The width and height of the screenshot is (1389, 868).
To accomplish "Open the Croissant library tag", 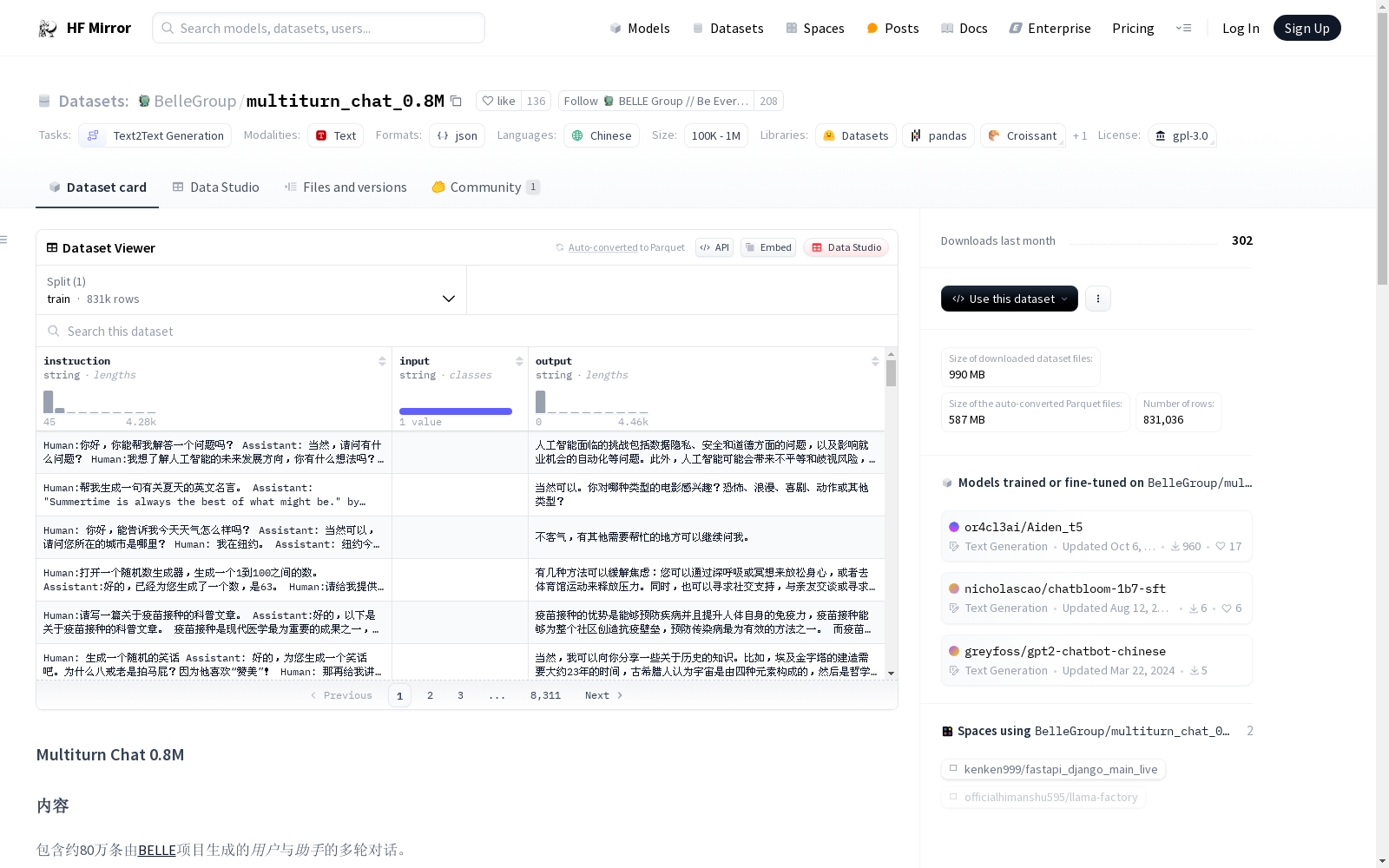I will click(1022, 135).
